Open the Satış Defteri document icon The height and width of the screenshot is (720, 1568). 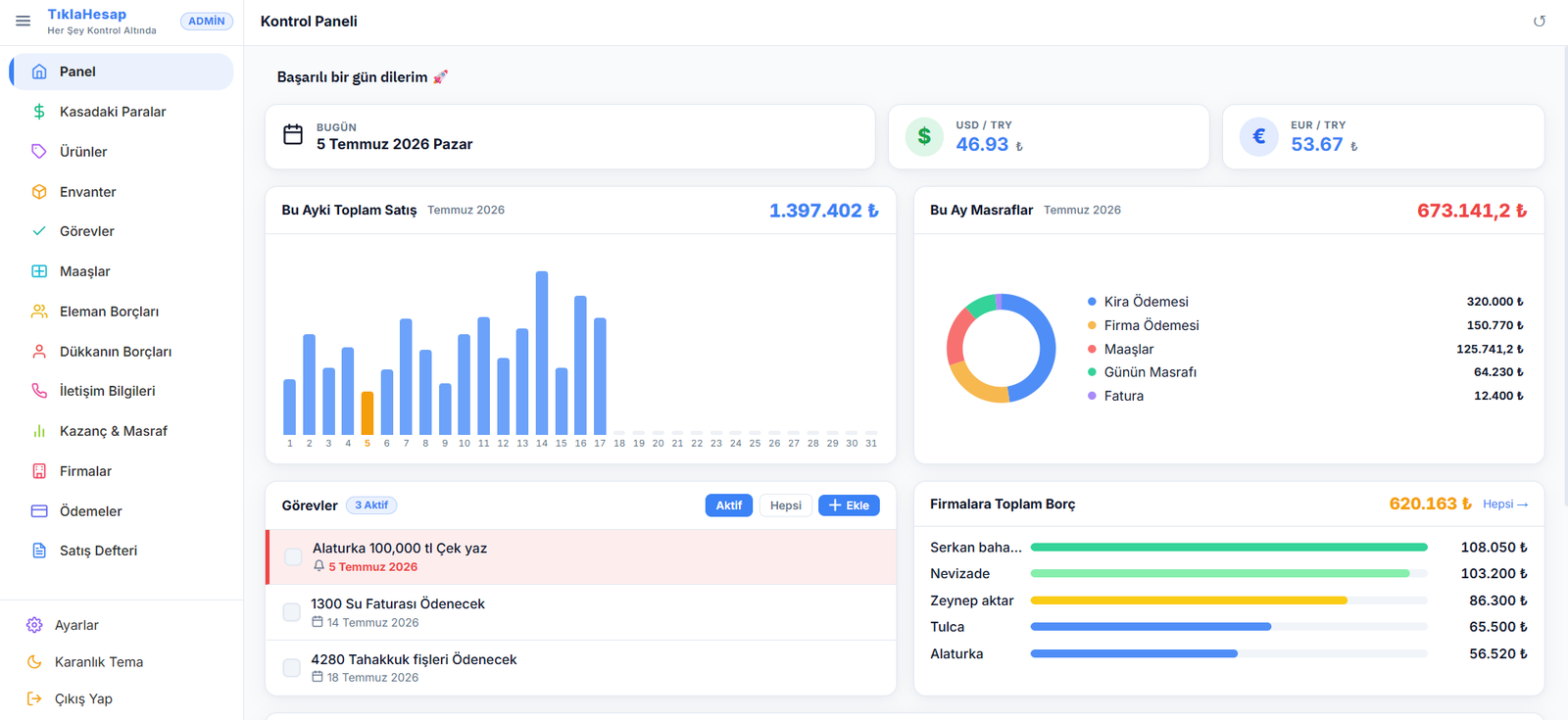(x=39, y=551)
